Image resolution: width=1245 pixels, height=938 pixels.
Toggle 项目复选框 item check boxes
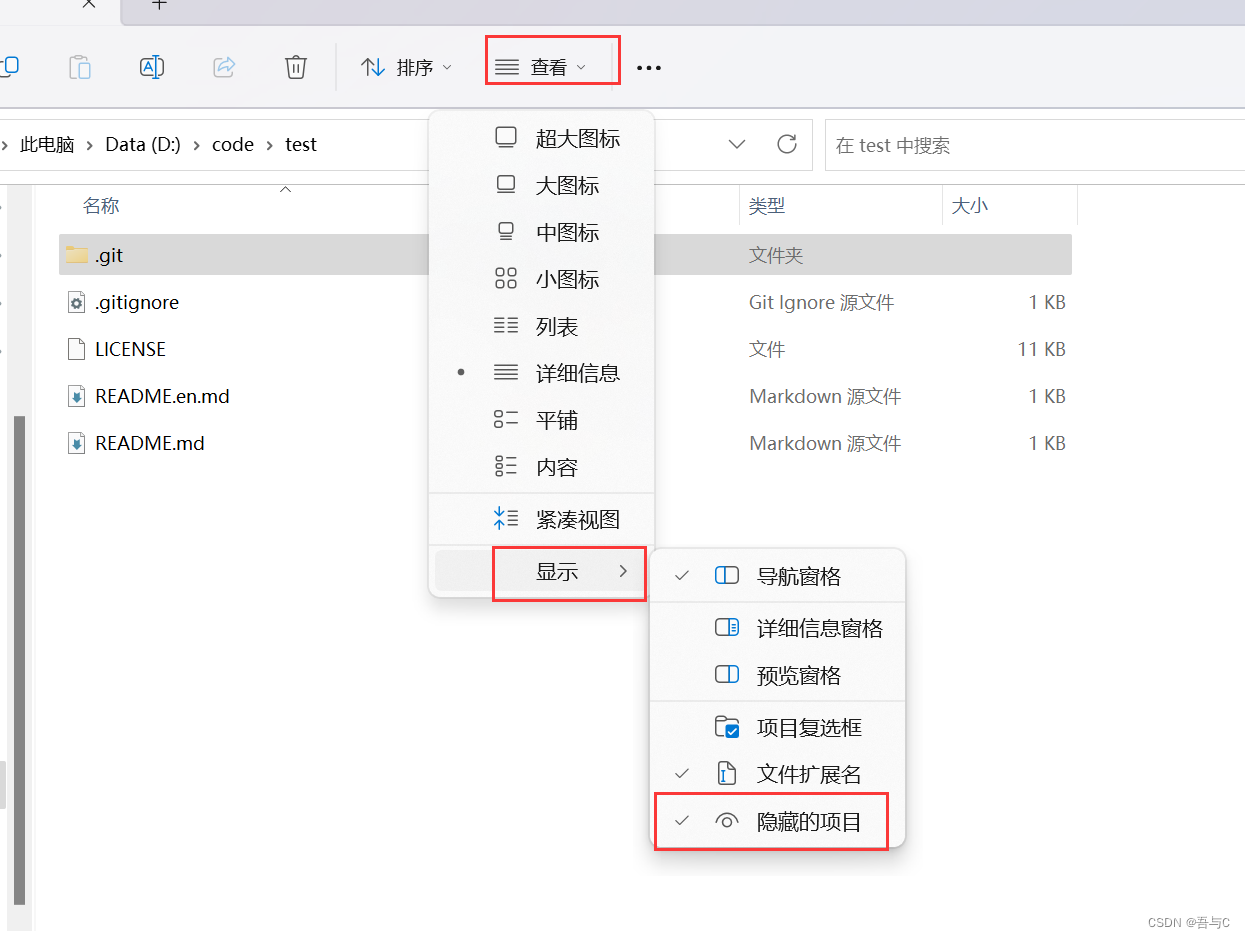coord(777,728)
